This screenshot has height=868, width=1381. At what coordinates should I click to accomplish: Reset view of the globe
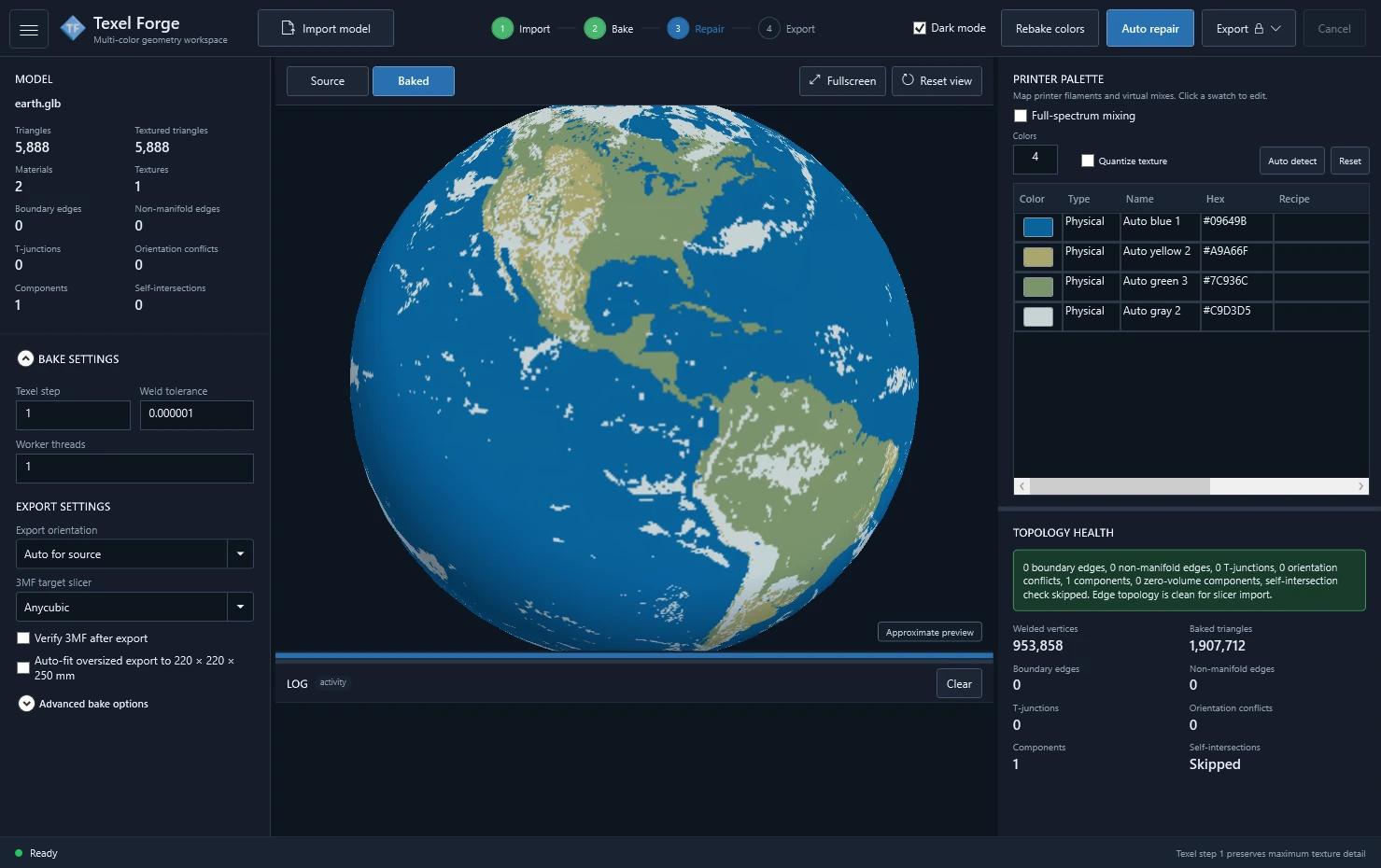937,81
